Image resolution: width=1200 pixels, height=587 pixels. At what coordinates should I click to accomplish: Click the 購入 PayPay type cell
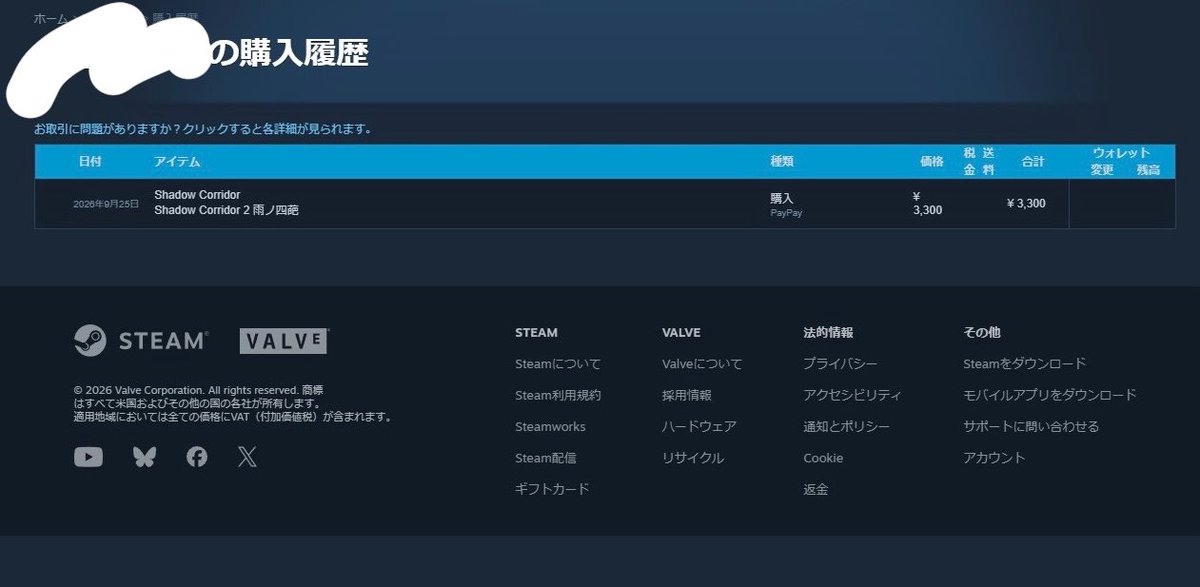click(786, 205)
